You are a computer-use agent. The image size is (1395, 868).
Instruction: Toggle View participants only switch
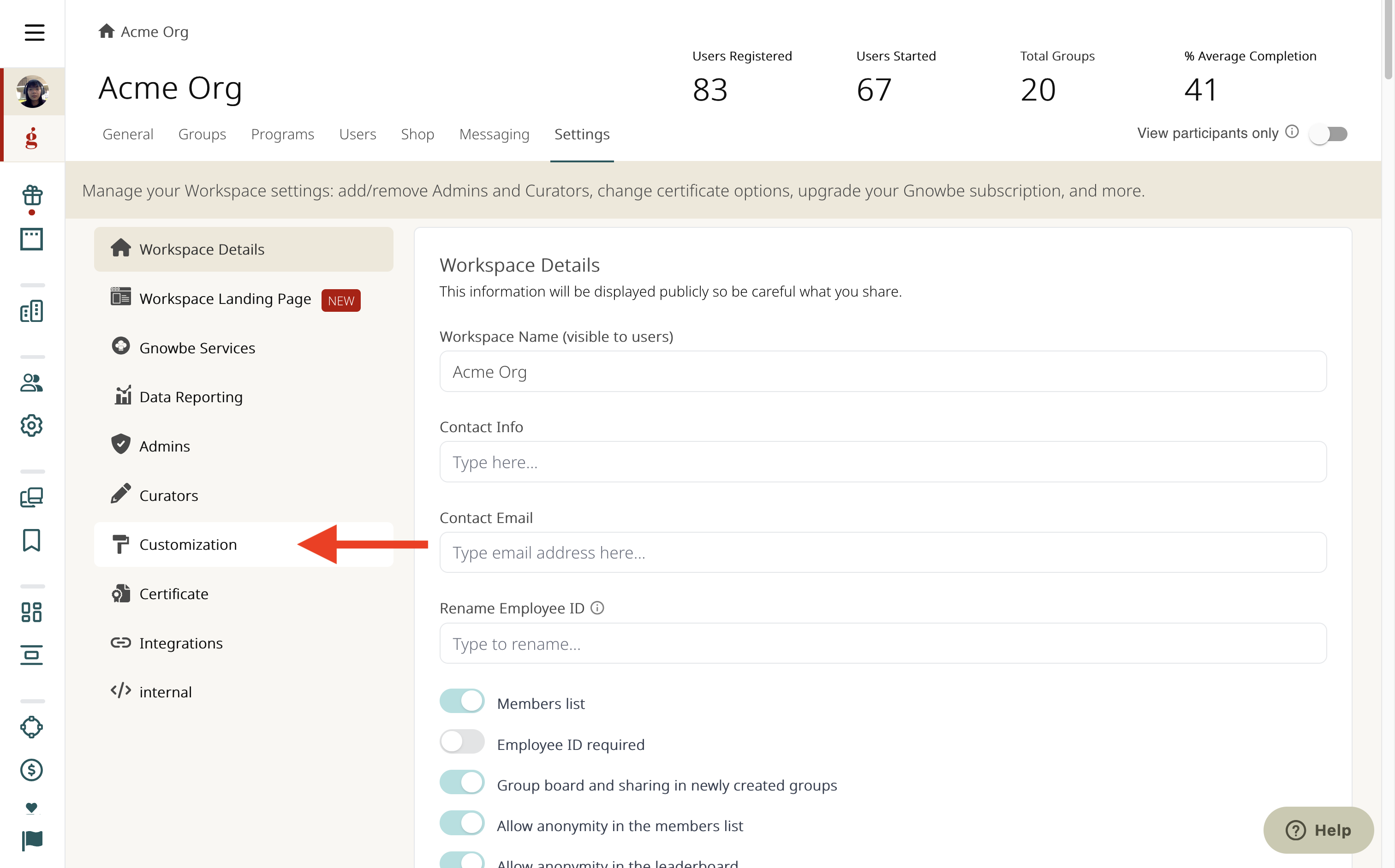coord(1328,134)
